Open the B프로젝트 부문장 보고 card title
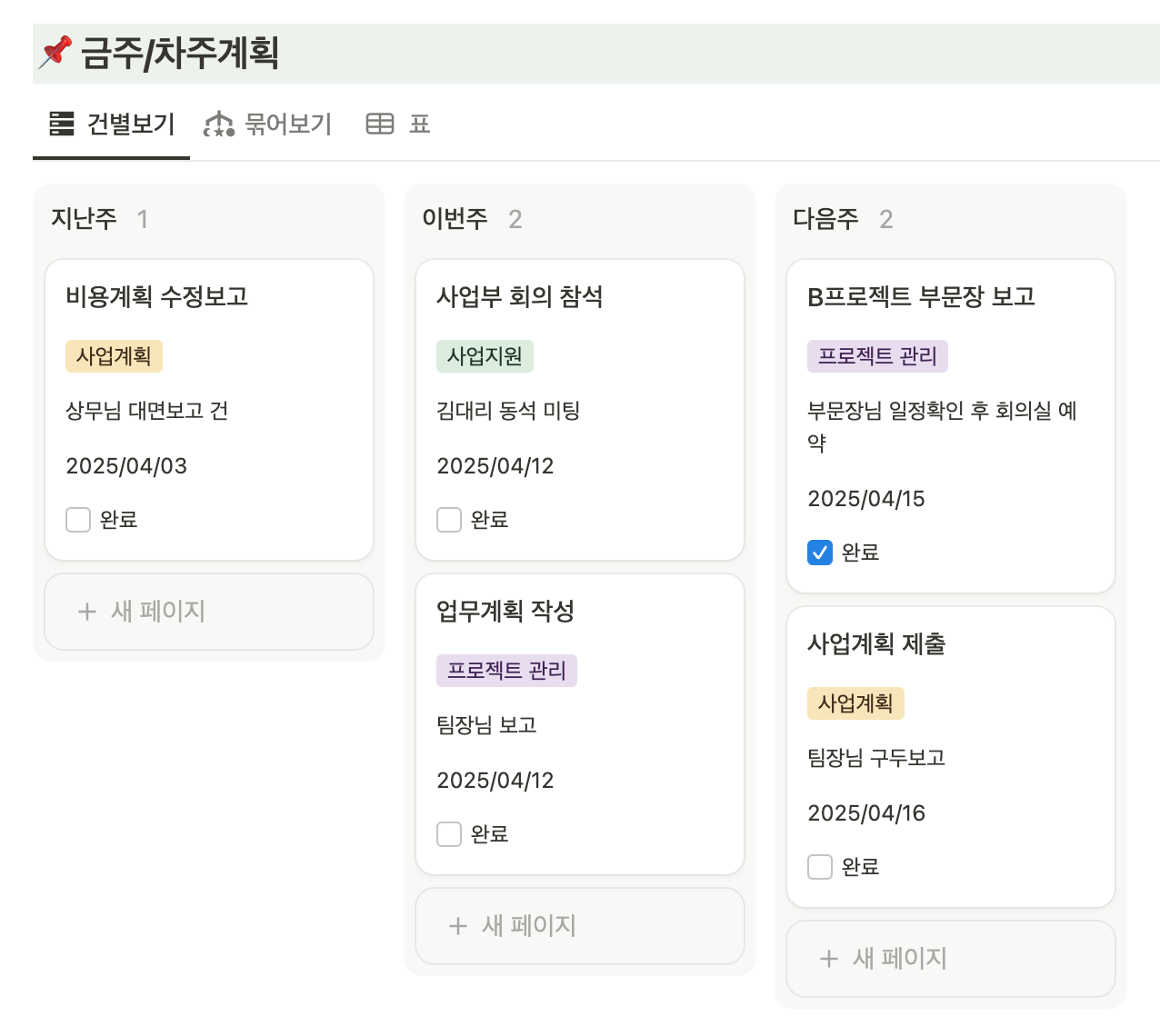 point(921,296)
